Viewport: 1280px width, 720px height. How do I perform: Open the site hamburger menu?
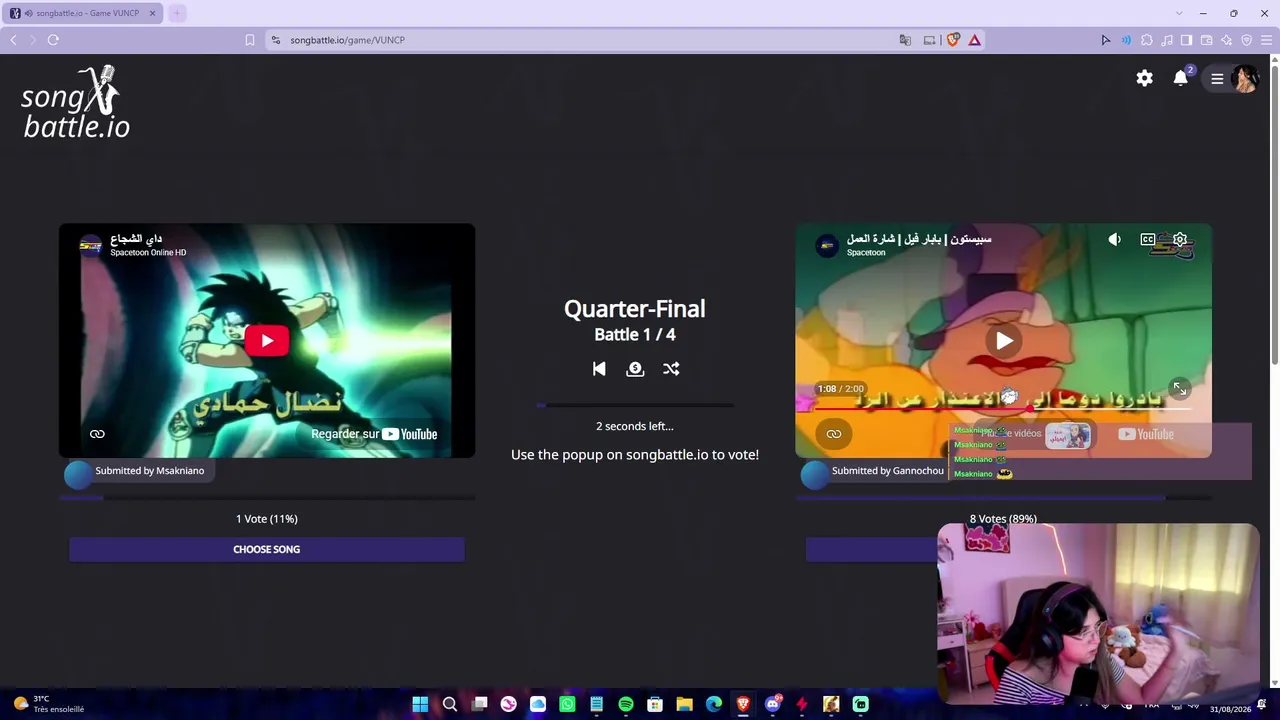click(1217, 78)
